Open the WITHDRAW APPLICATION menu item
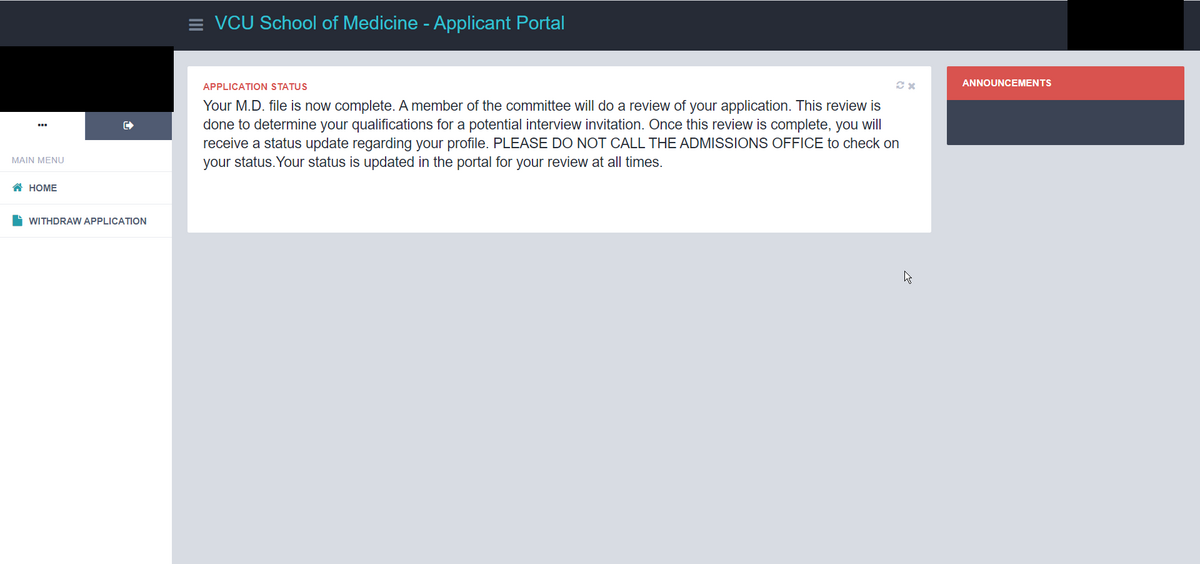The width and height of the screenshot is (1200, 564). pyautogui.click(x=86, y=221)
